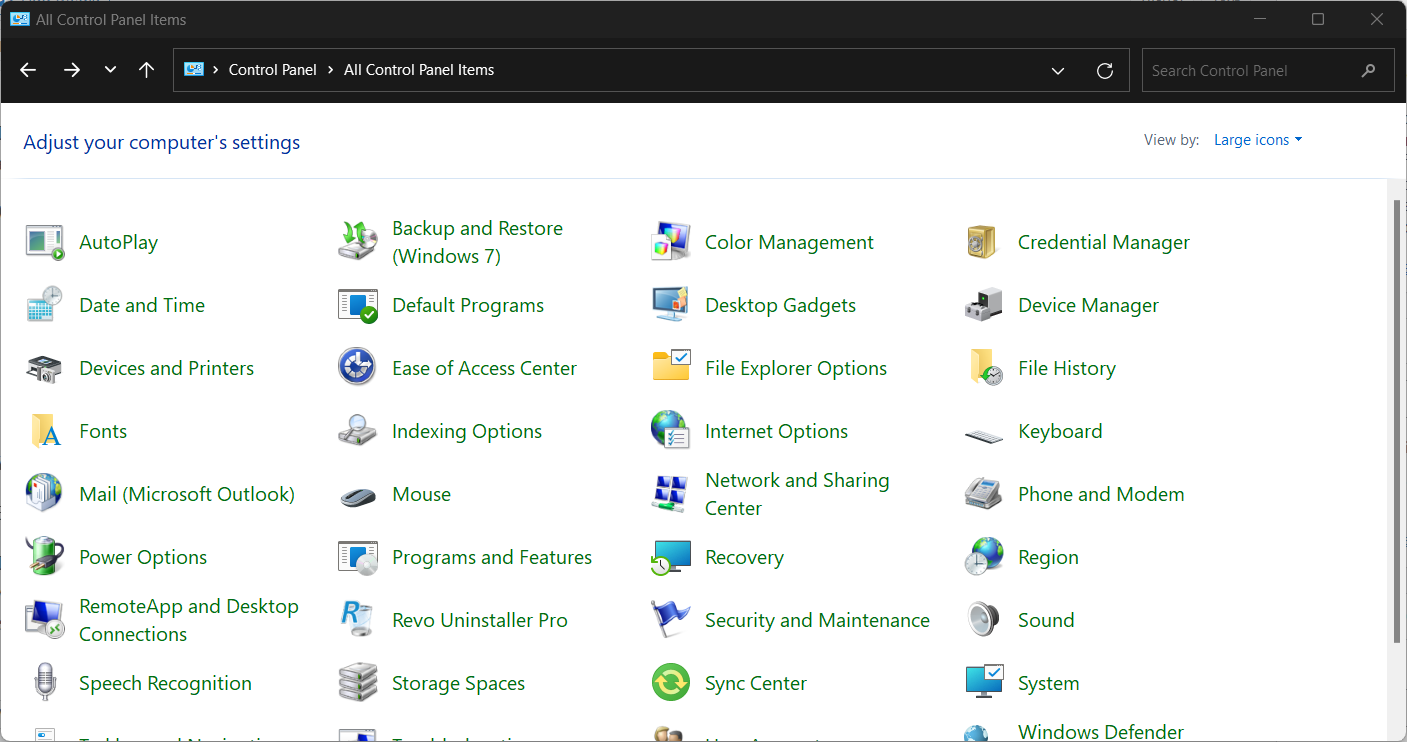The height and width of the screenshot is (742, 1407).
Task: Open the 'Windows Defender' link
Action: point(1100,733)
